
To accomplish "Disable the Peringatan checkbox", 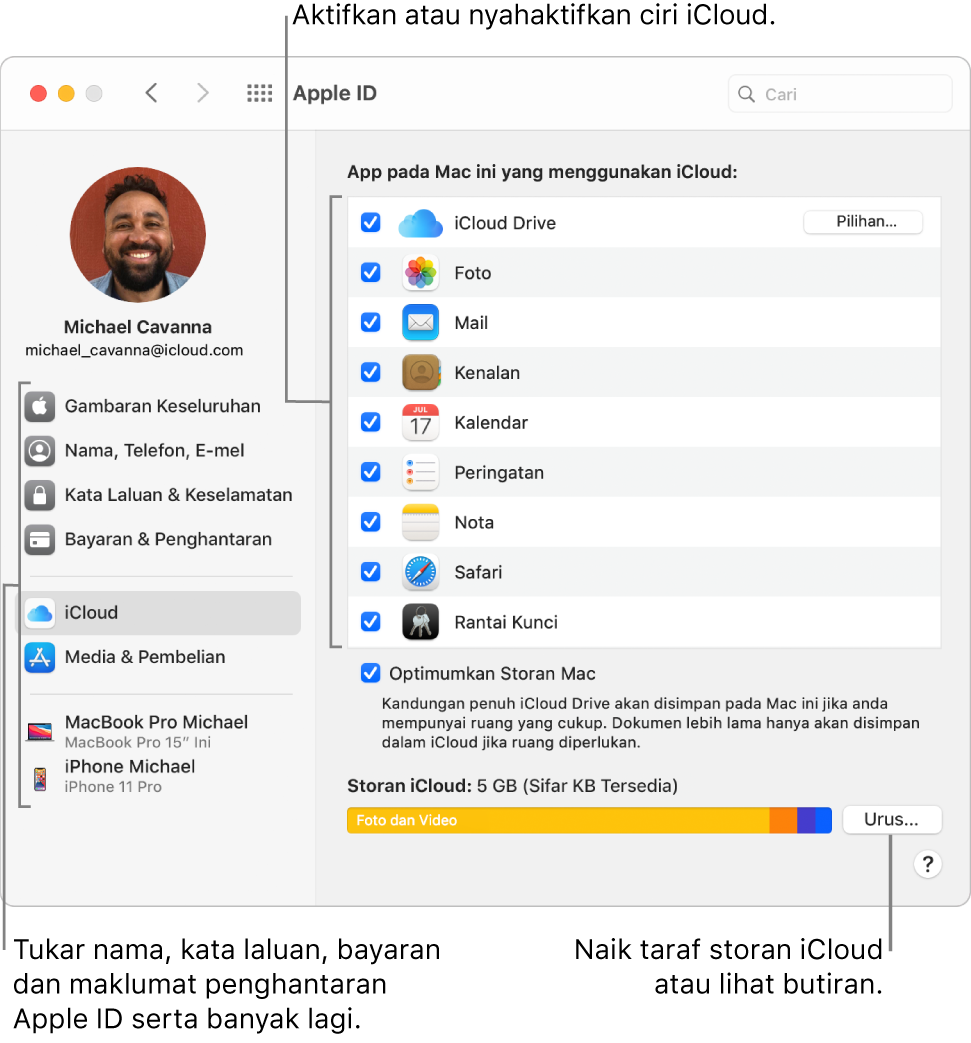I will tap(370, 472).
